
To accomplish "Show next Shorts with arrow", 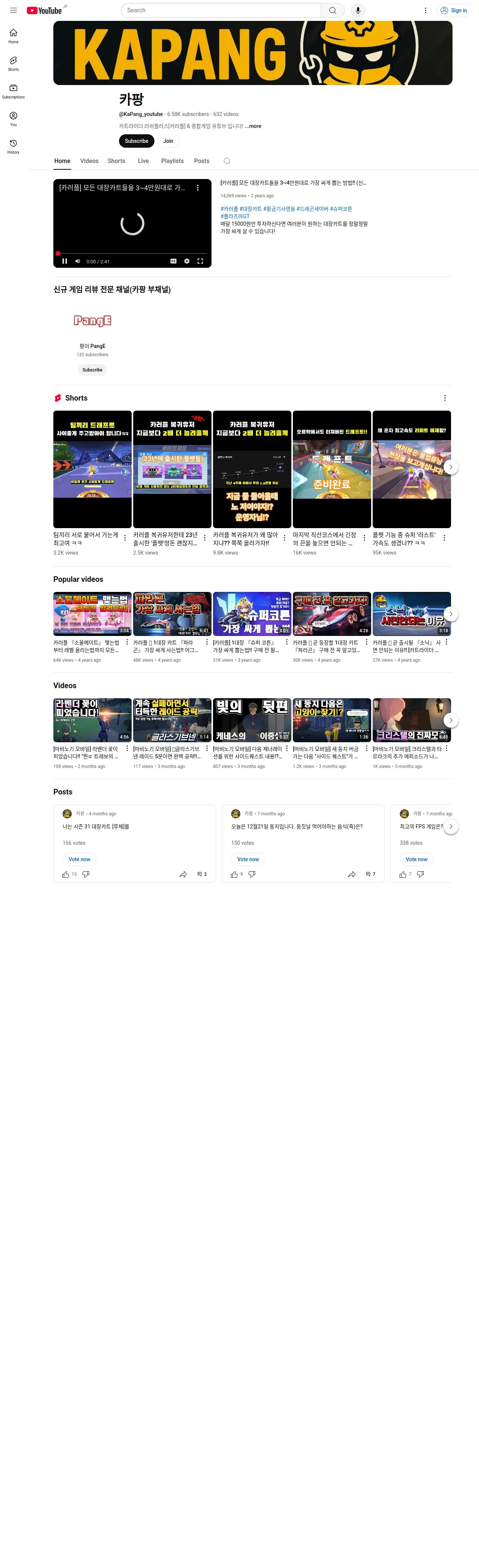I will point(450,467).
